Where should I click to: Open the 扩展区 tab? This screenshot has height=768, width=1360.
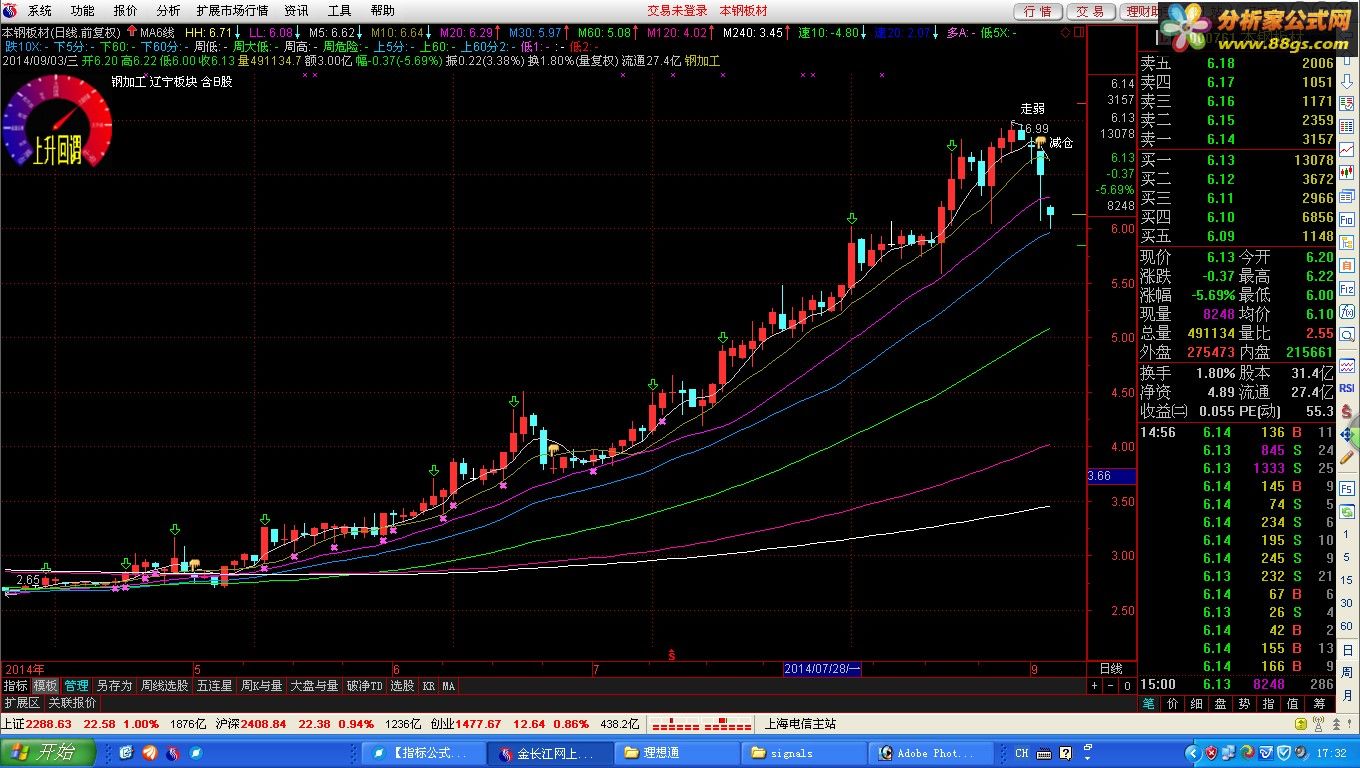tap(21, 703)
